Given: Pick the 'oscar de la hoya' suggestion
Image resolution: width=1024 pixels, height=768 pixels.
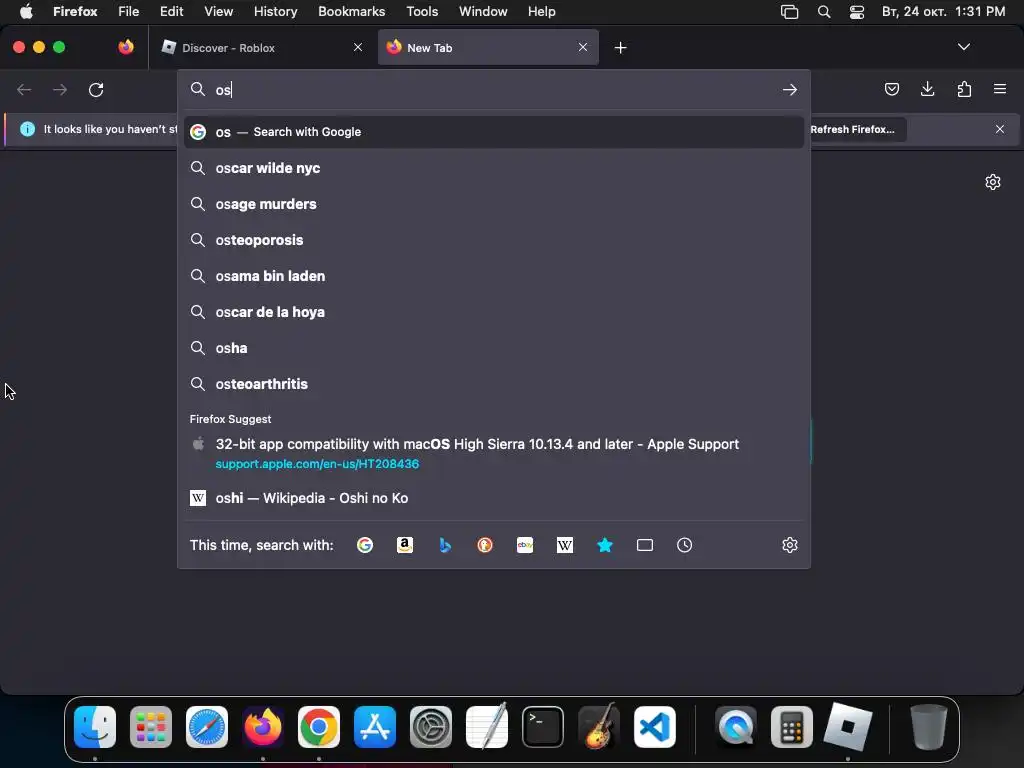Looking at the screenshot, I should (x=494, y=312).
